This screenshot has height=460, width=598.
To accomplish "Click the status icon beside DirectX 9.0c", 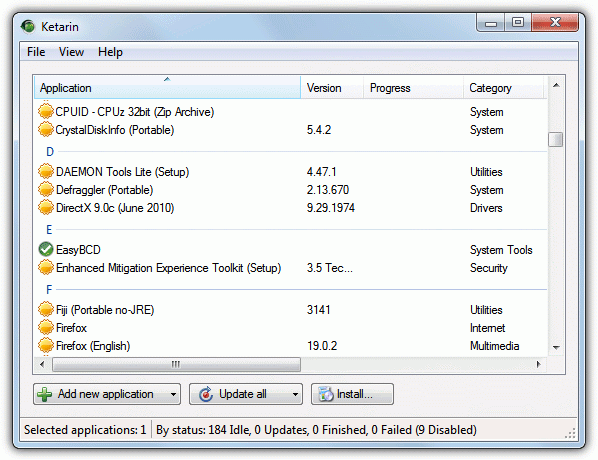I will (x=46, y=207).
